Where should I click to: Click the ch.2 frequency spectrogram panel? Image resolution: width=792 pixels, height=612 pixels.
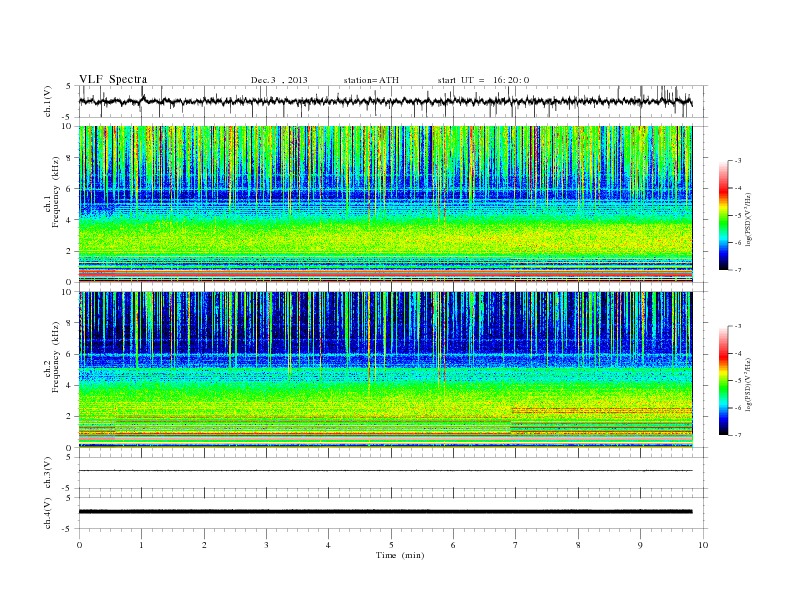point(385,370)
